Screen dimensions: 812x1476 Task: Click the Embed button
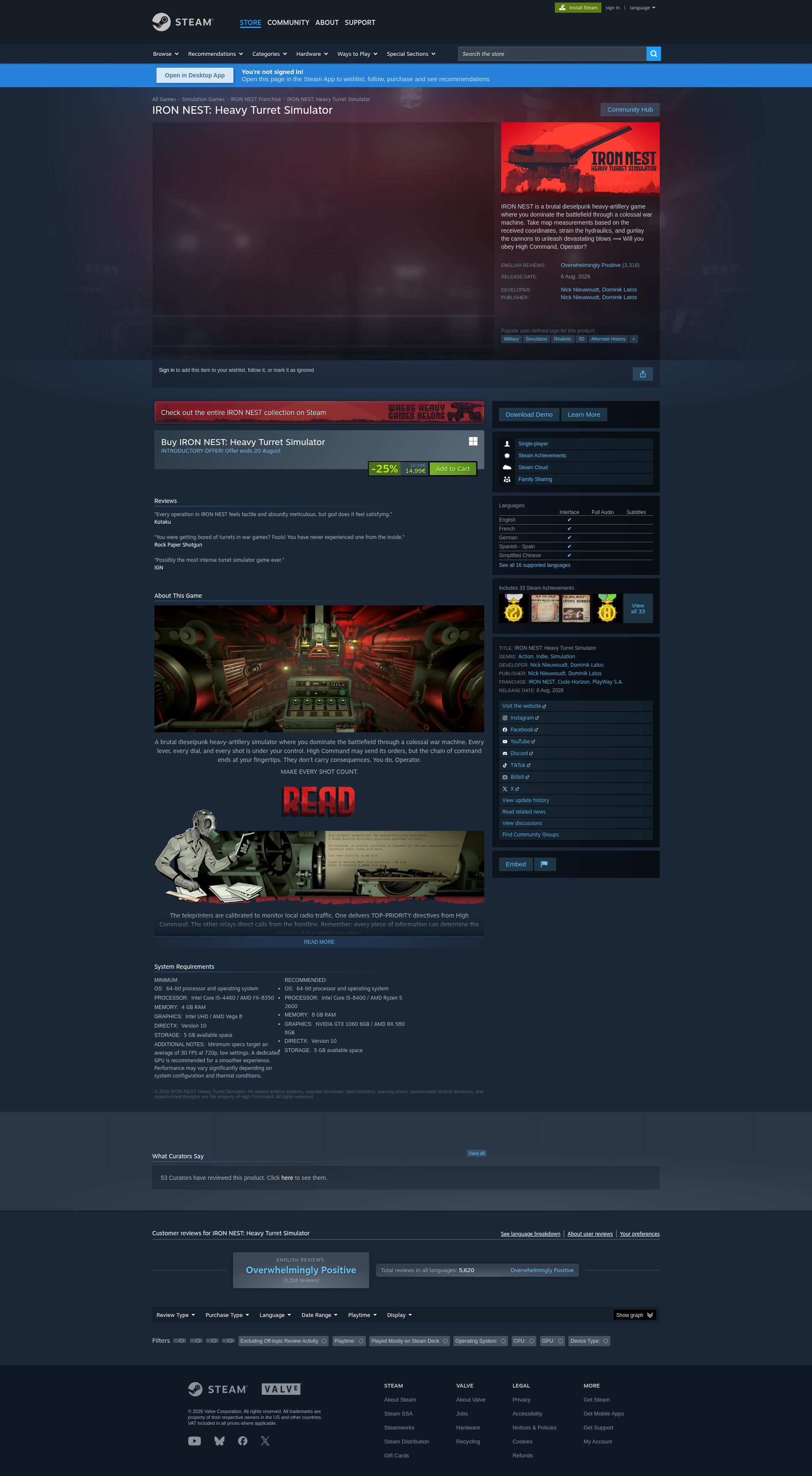pyautogui.click(x=516, y=864)
